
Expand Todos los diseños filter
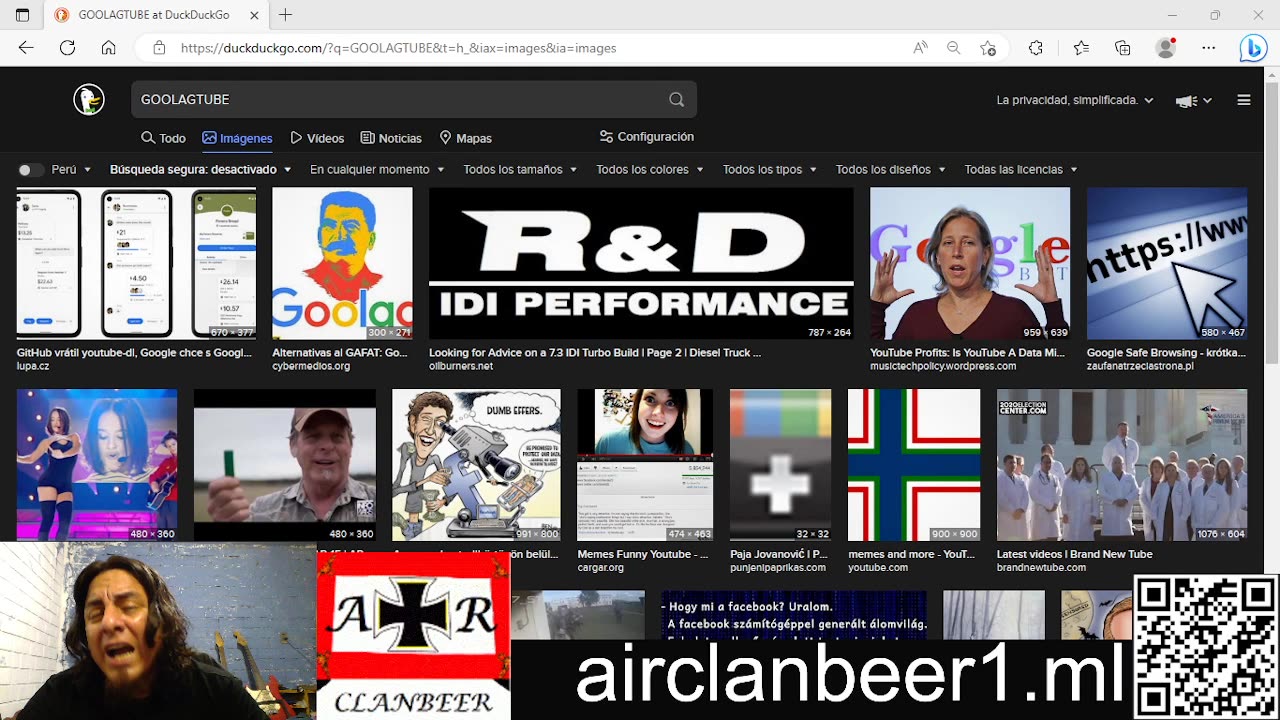tap(890, 170)
